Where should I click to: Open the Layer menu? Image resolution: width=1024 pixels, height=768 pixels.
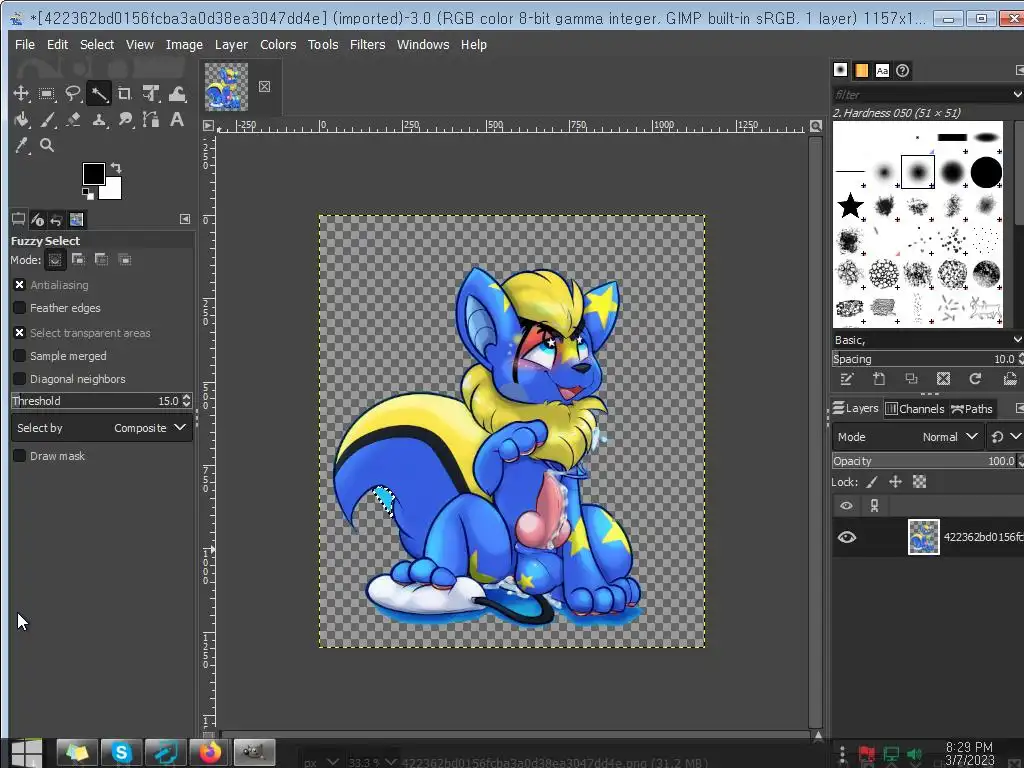pos(231,44)
